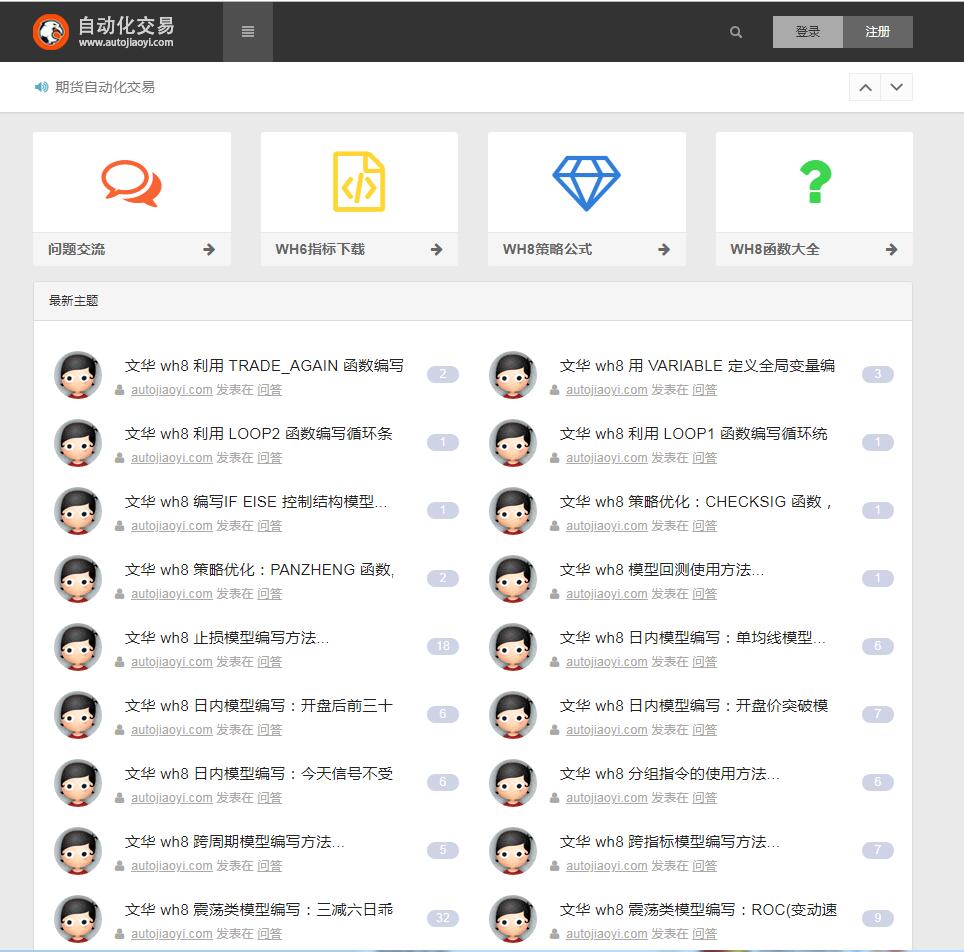
Task: Click avatar next to 跨周期模型 topic
Action: (x=78, y=851)
